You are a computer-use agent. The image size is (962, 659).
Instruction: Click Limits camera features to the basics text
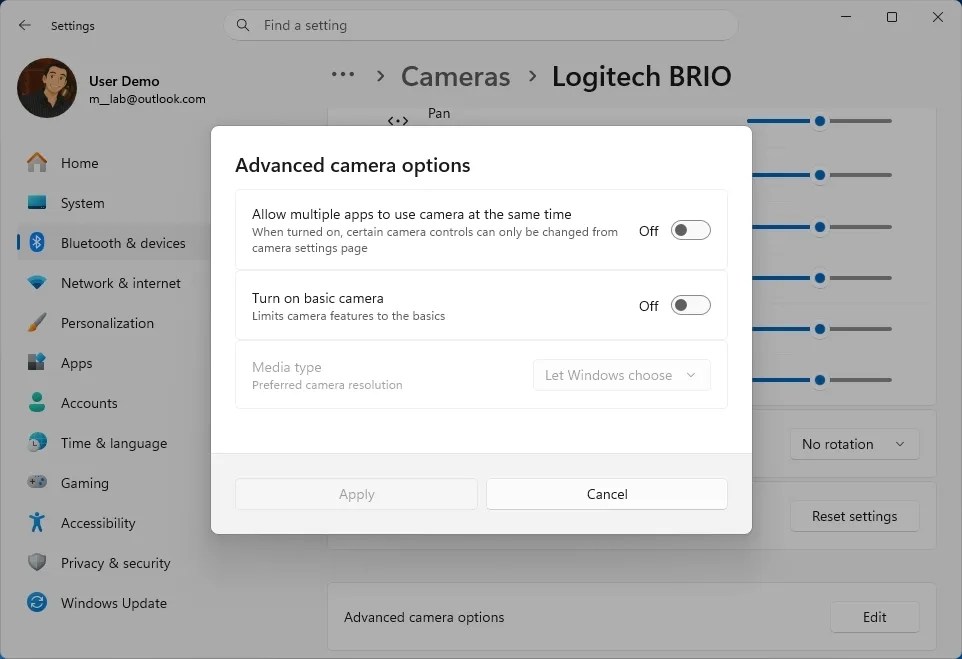[x=348, y=316]
